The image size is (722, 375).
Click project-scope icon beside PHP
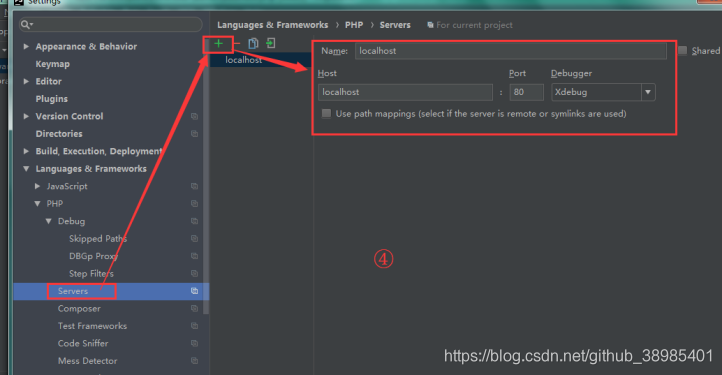click(x=194, y=204)
